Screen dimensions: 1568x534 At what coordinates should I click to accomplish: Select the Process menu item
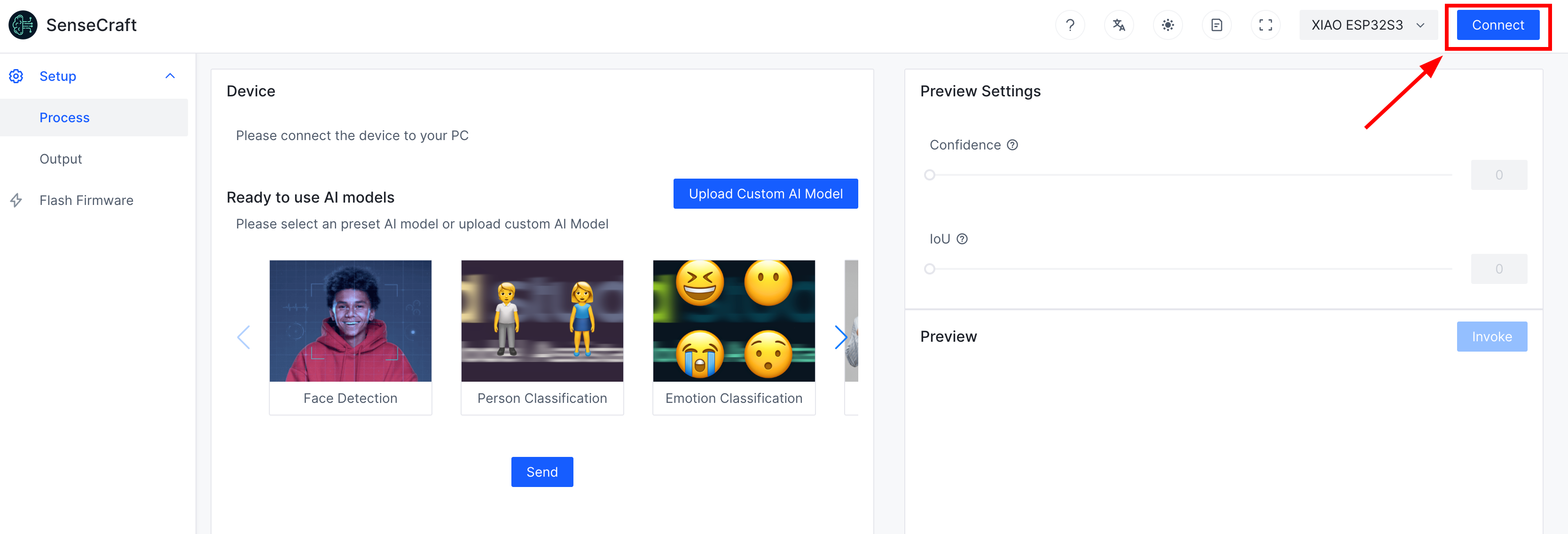click(x=64, y=118)
